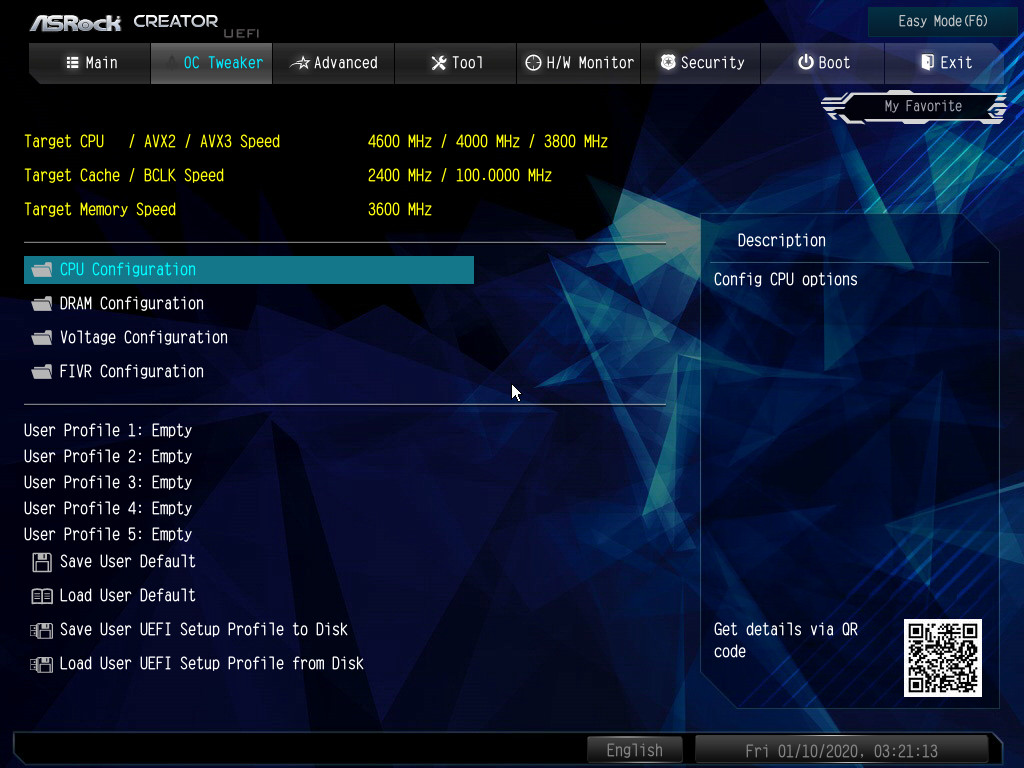
Task: Click the Voltage Configuration folder icon
Action: pyautogui.click(x=41, y=338)
